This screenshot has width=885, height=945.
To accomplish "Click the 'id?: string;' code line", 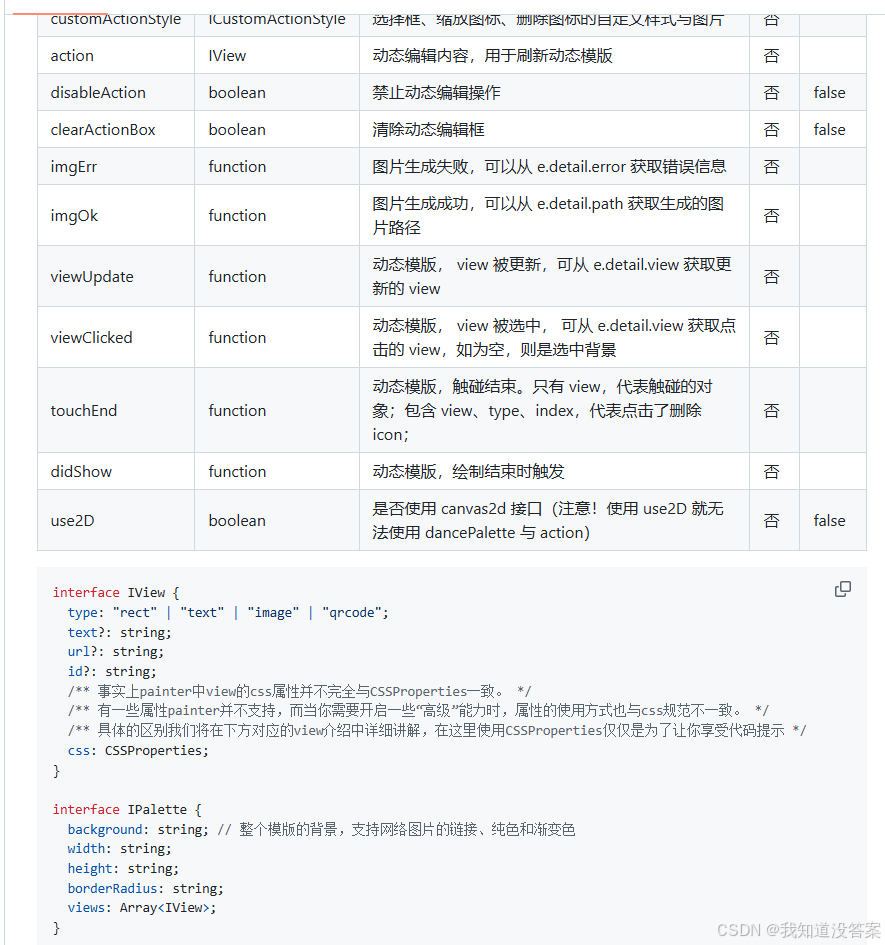I will [x=112, y=671].
